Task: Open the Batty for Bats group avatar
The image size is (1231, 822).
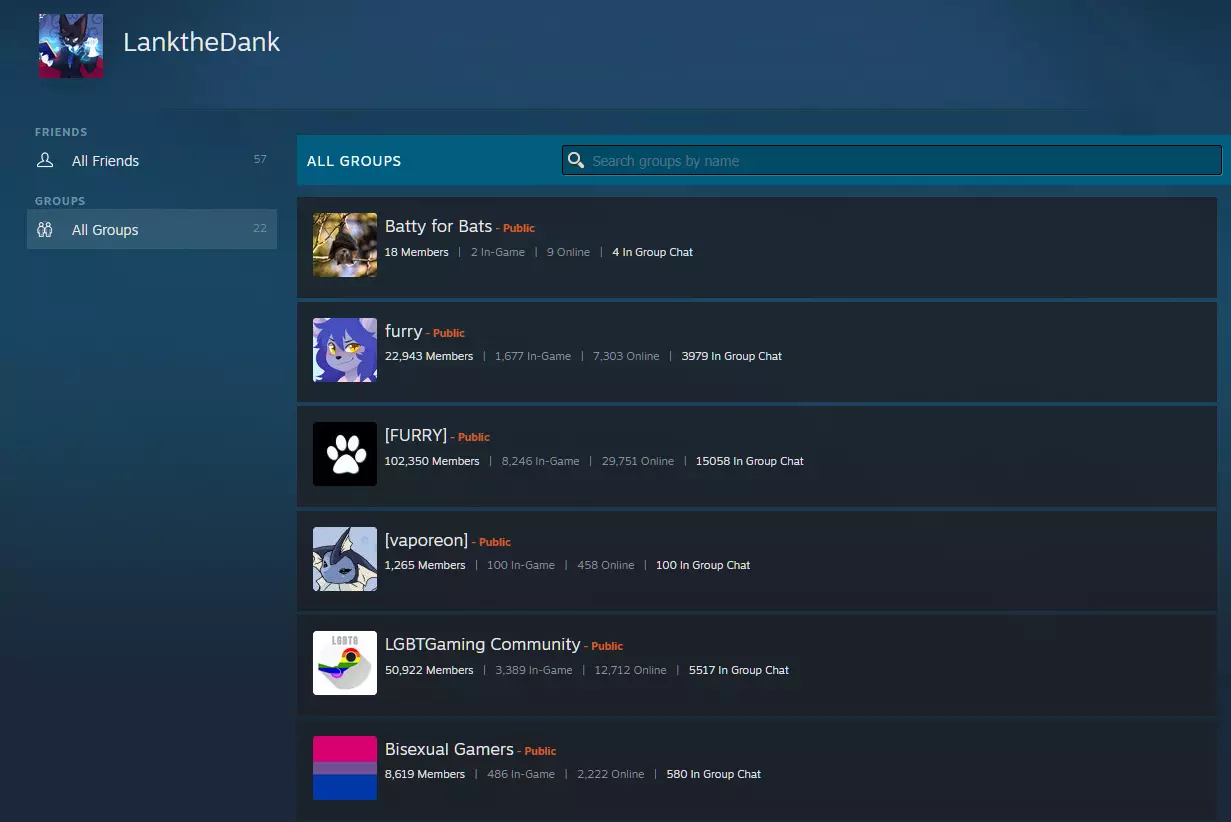Action: (345, 245)
